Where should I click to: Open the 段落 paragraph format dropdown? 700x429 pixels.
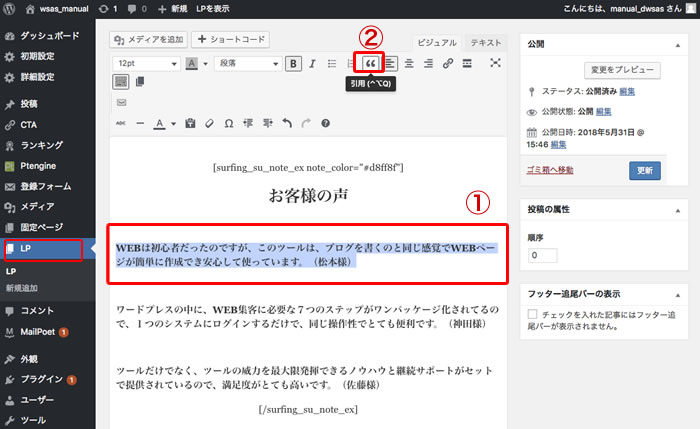pos(246,63)
